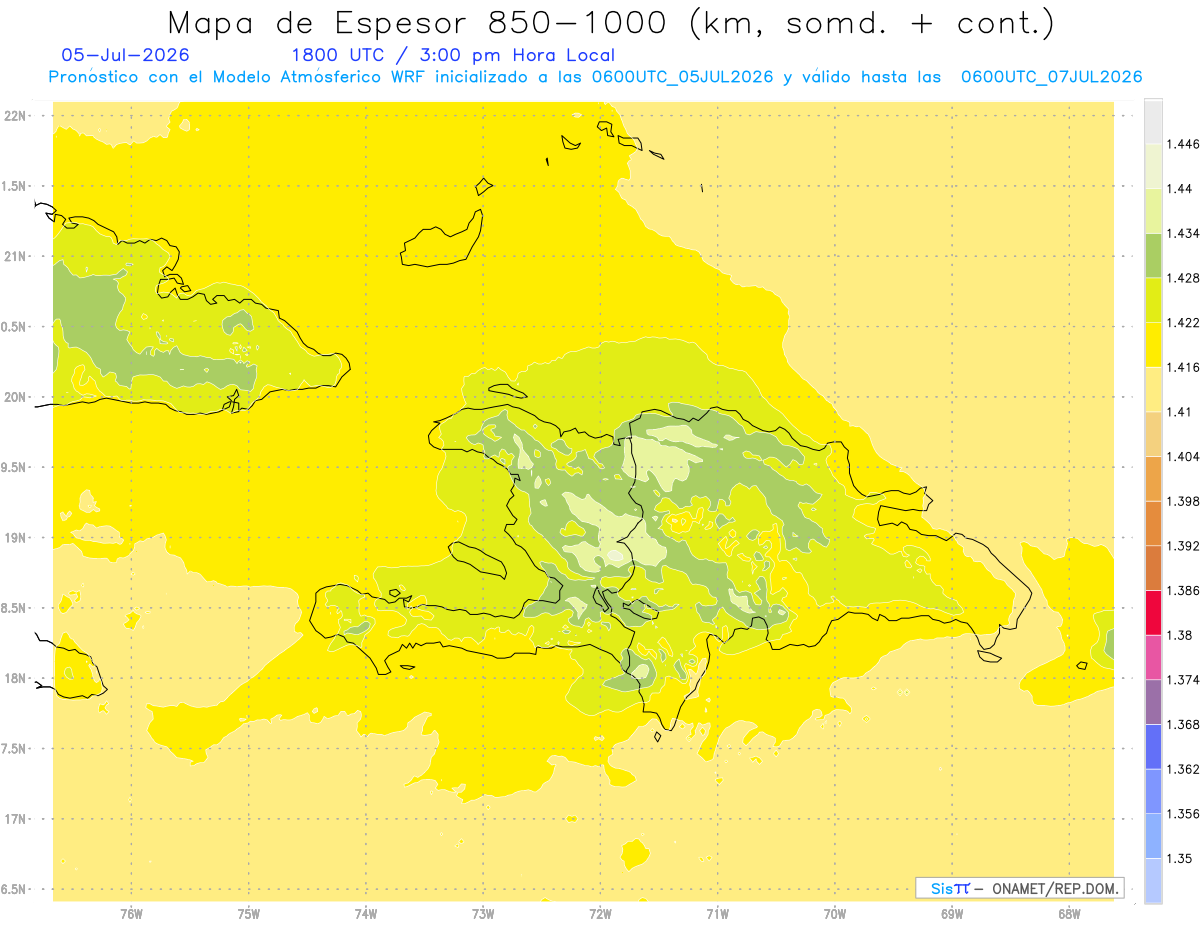The image size is (1200, 927).
Task: Click the '17N' latitude label
Action: (x=16, y=819)
